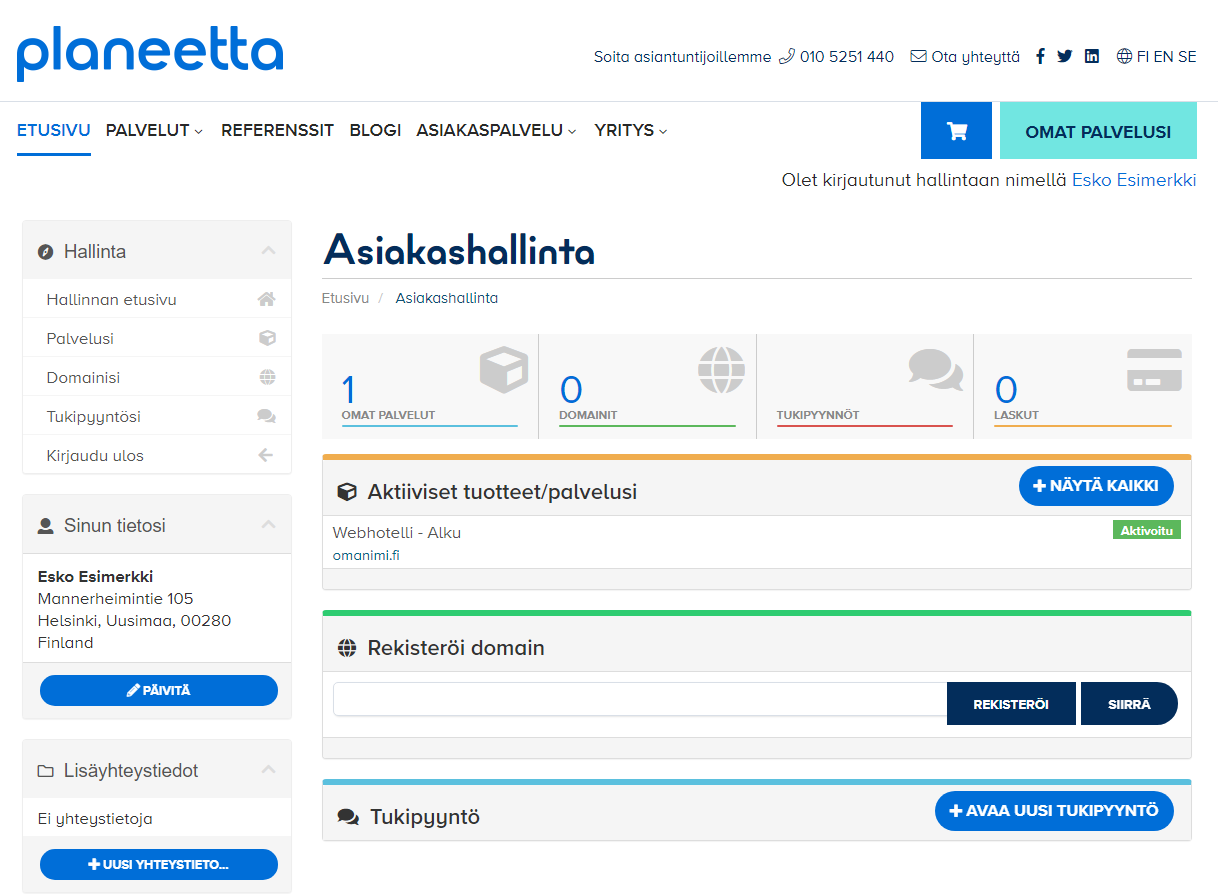Open Domainisi in sidebar menu
Viewport: 1218px width, 894px height.
click(157, 377)
